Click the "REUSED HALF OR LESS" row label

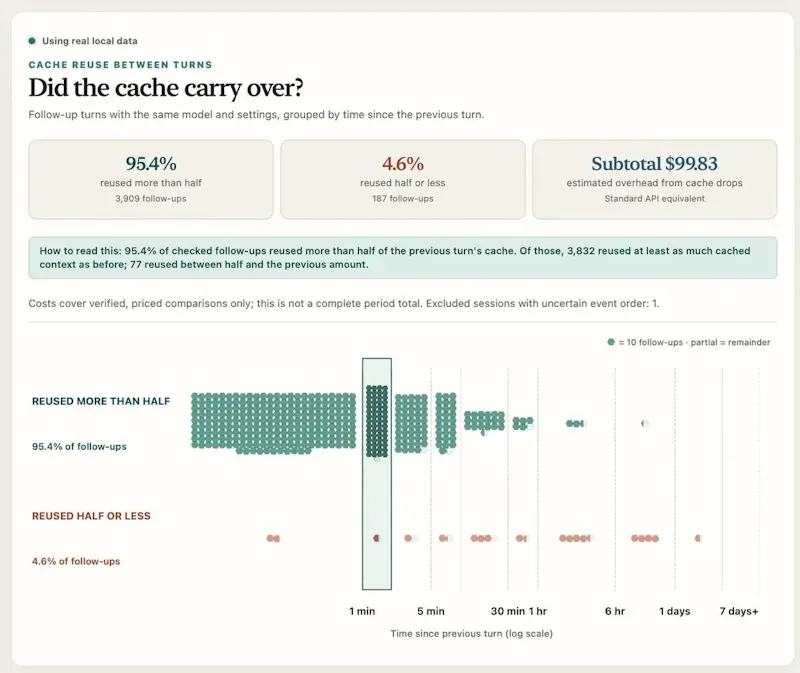[91, 516]
